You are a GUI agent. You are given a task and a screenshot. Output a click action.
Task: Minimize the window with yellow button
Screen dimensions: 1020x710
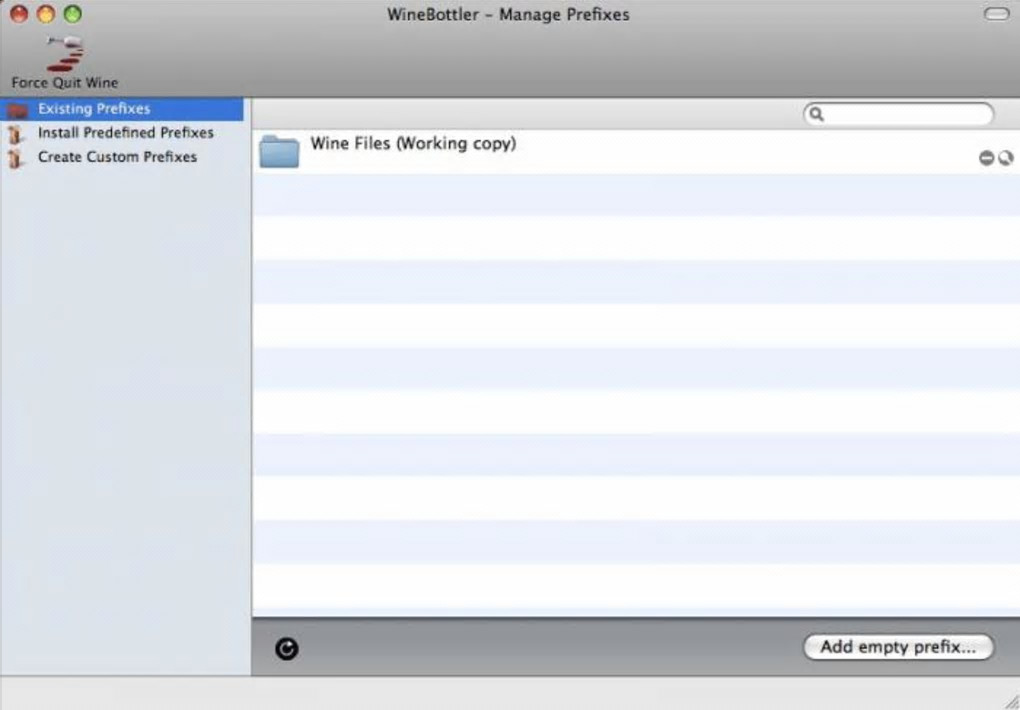point(46,14)
